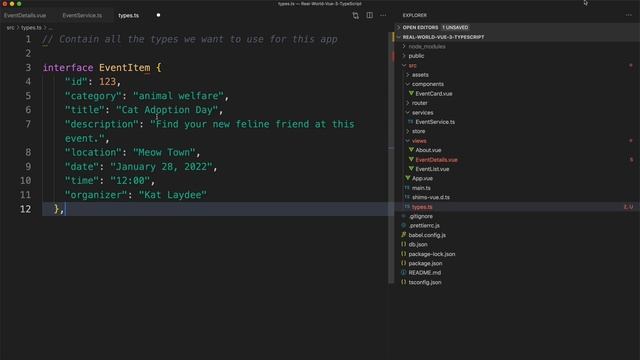Open EventCard.vue in the explorer

coord(433,93)
